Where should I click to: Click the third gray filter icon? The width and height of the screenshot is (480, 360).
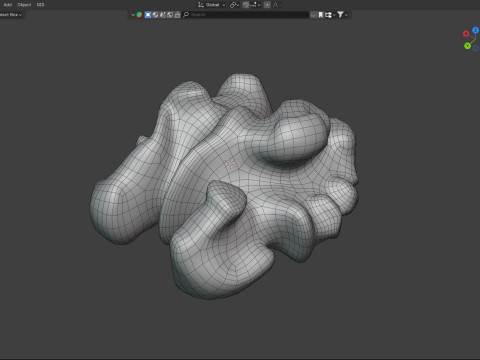[x=162, y=15]
